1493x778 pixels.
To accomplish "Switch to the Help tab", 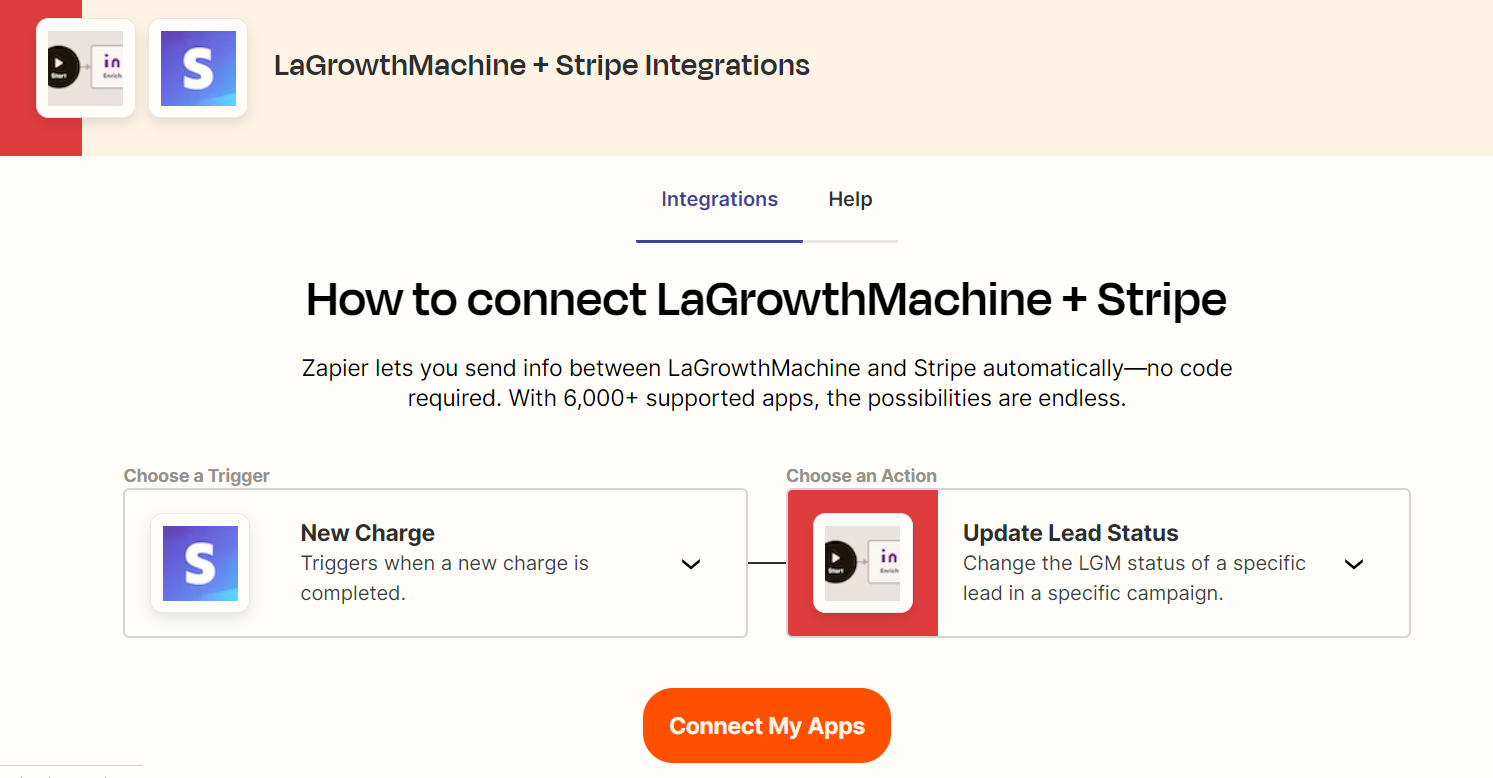I will (x=850, y=200).
